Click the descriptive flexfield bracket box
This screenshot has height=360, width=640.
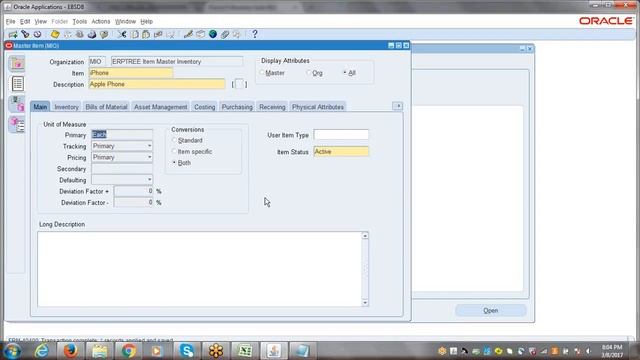240,84
